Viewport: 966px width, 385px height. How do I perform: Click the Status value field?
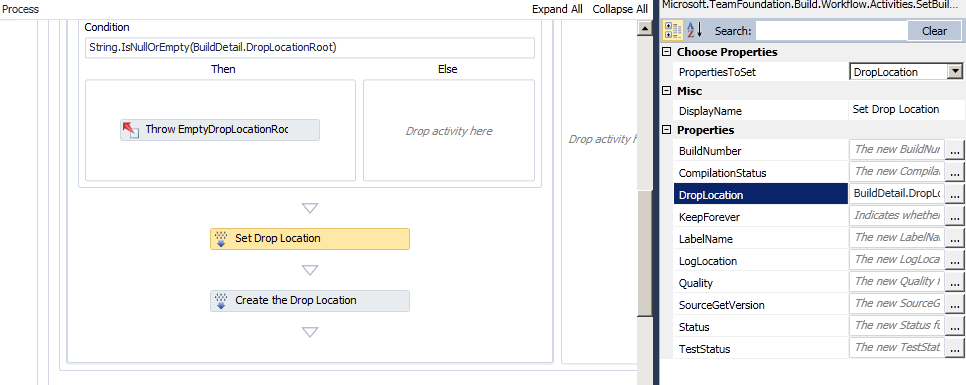click(897, 326)
